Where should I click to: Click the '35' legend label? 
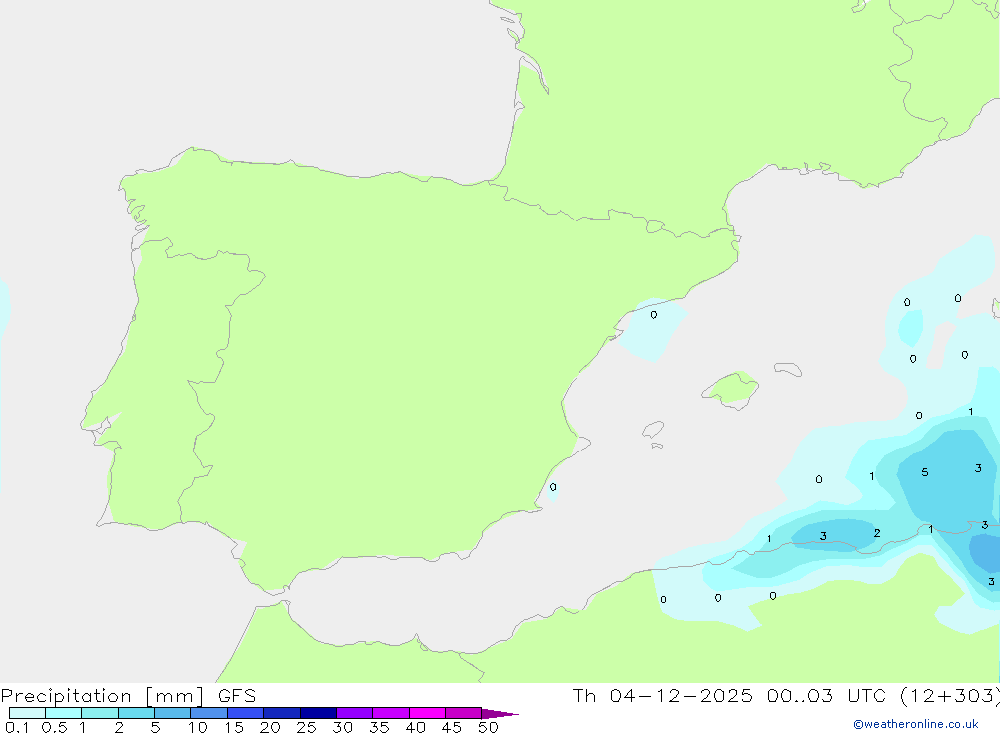click(x=379, y=727)
